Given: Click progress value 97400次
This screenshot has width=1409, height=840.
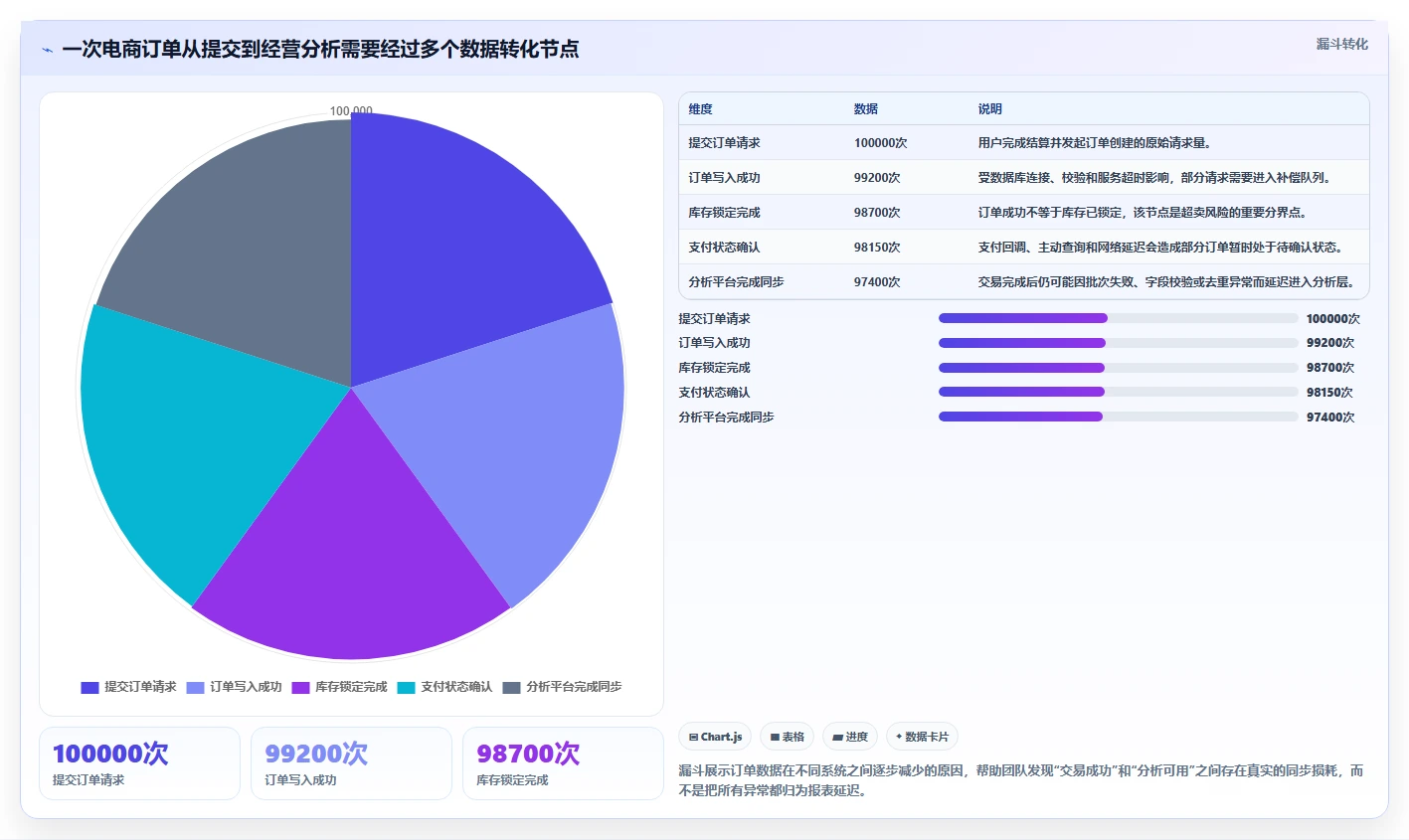Looking at the screenshot, I should [x=1330, y=418].
